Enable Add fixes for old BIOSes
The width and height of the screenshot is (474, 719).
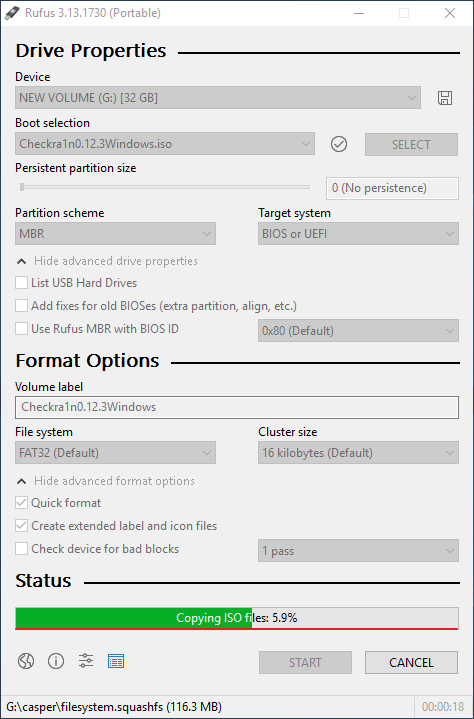[x=22, y=305]
